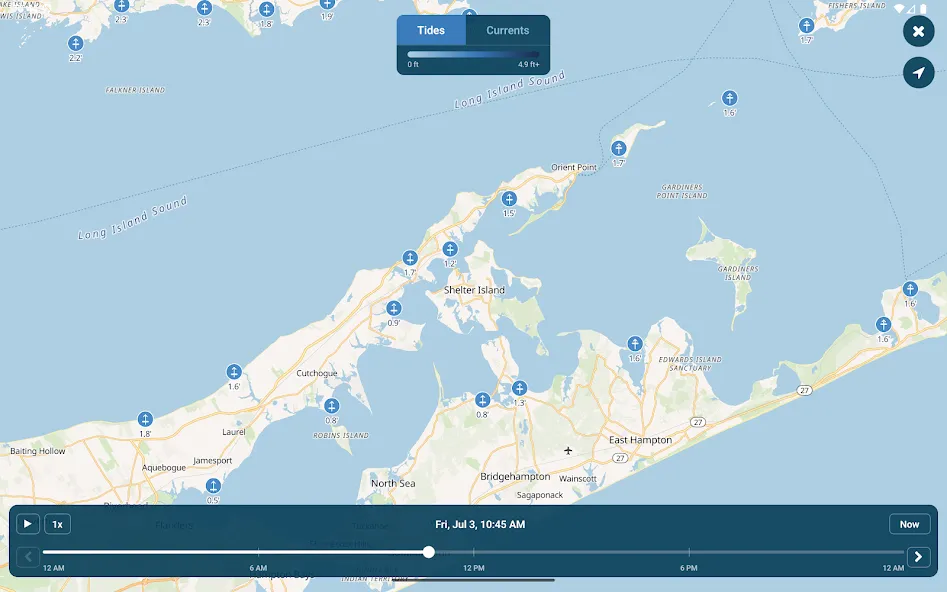
Task: Click the timeline slider handle
Action: (x=429, y=552)
